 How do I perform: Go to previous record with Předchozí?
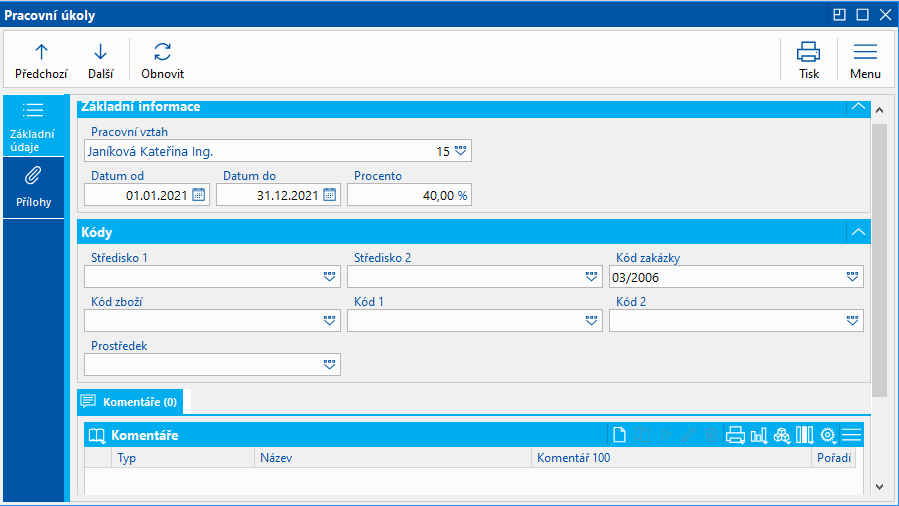pyautogui.click(x=41, y=61)
